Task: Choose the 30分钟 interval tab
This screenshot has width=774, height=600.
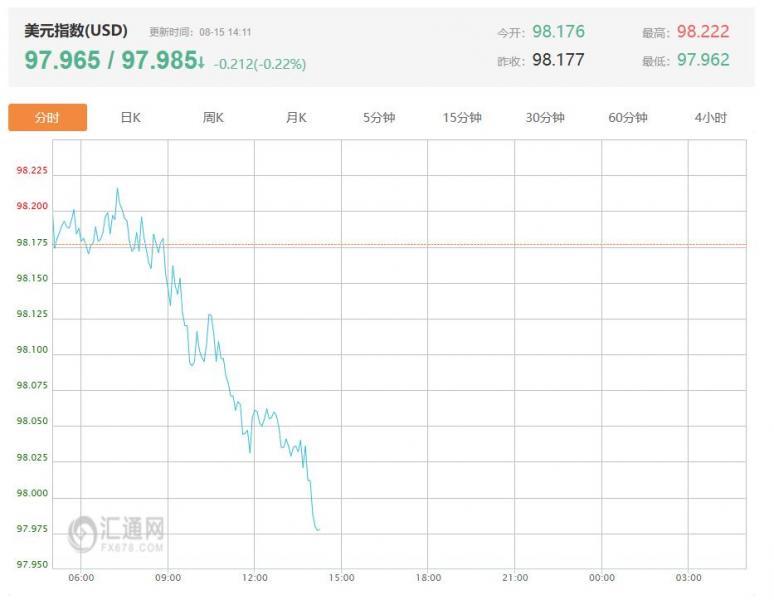Action: pyautogui.click(x=545, y=118)
